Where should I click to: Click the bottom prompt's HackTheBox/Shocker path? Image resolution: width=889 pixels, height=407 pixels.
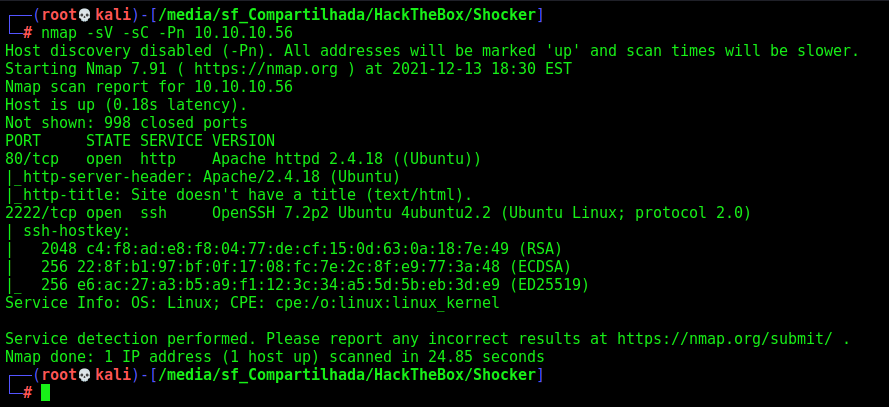pyautogui.click(x=455, y=375)
